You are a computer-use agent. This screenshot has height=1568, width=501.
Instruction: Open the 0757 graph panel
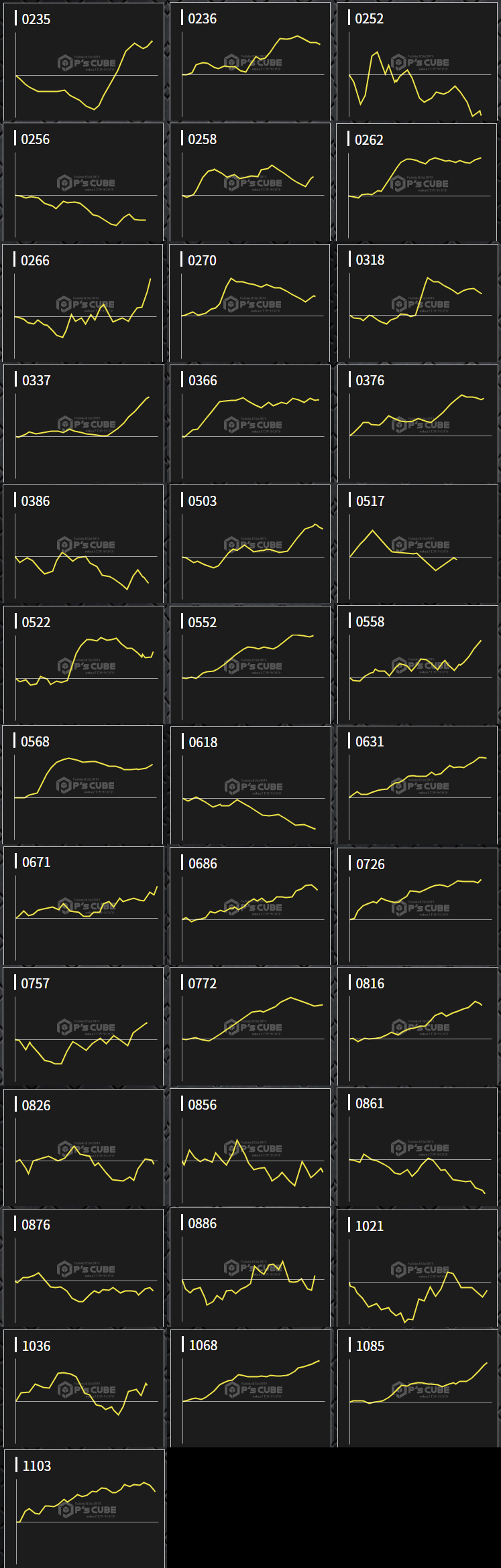click(83, 1027)
